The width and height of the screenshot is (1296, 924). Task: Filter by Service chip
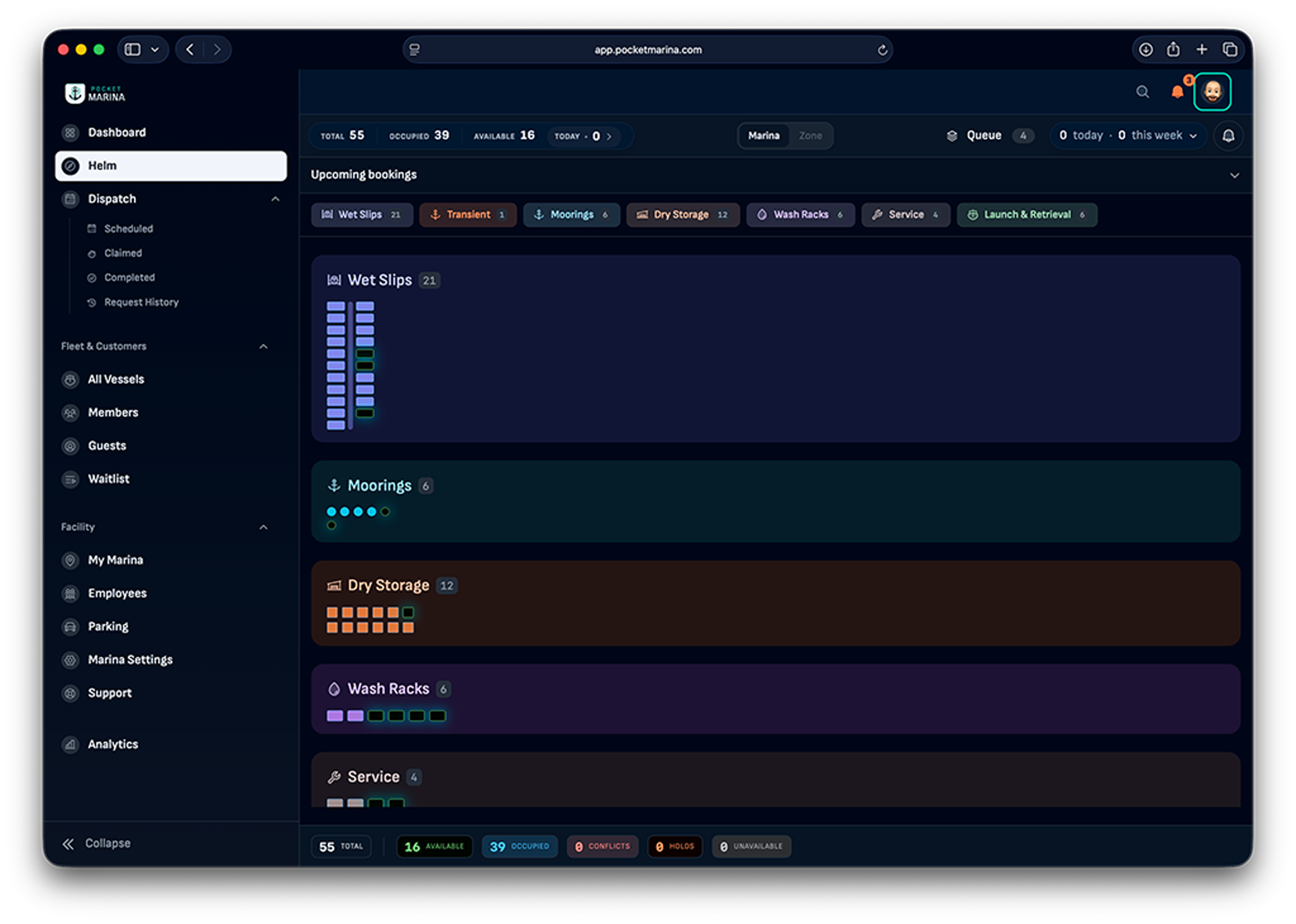906,215
